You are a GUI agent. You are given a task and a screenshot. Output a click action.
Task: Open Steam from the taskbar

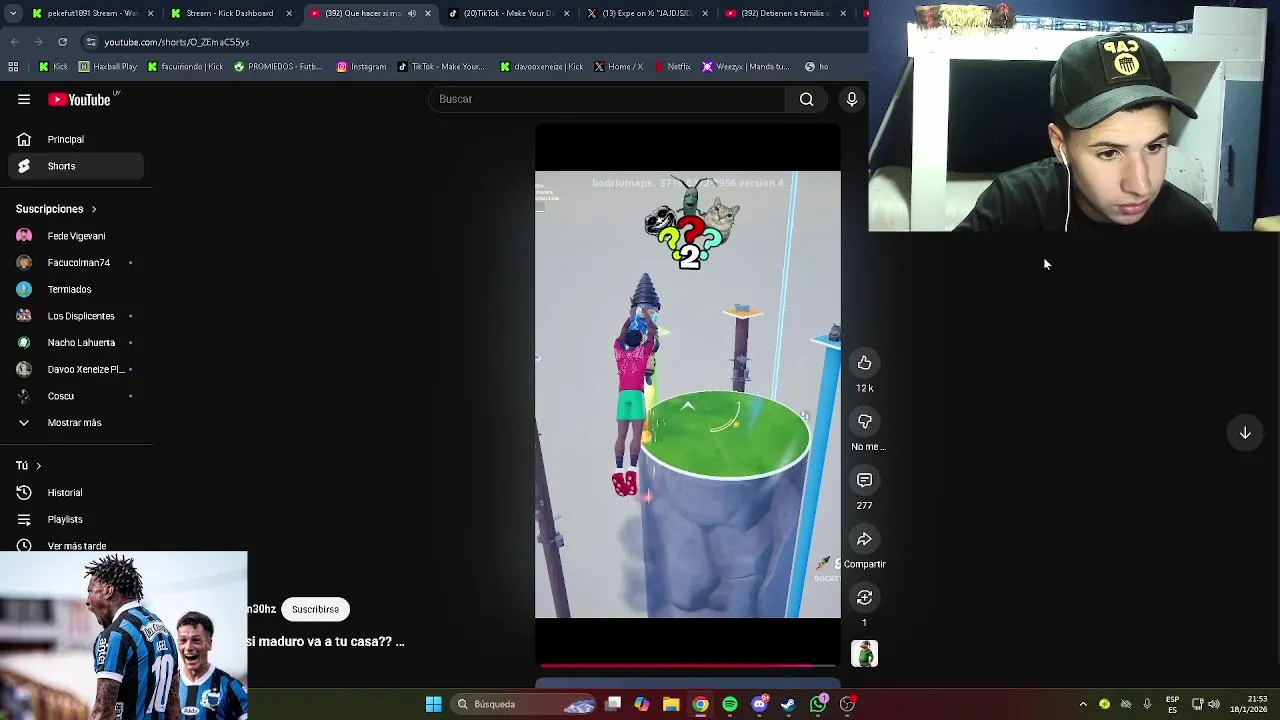point(788,704)
